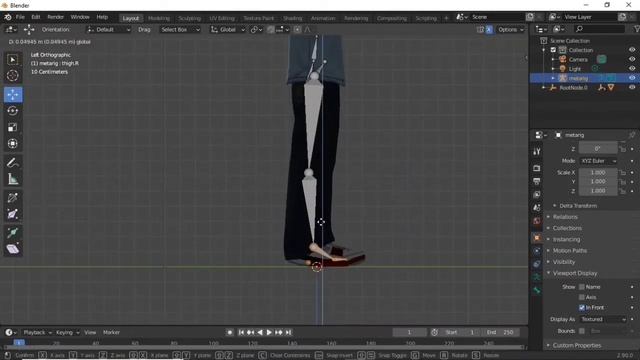Screen dimensions: 640x360
Task: Switch to the Animation workspace tab
Action: [323, 18]
